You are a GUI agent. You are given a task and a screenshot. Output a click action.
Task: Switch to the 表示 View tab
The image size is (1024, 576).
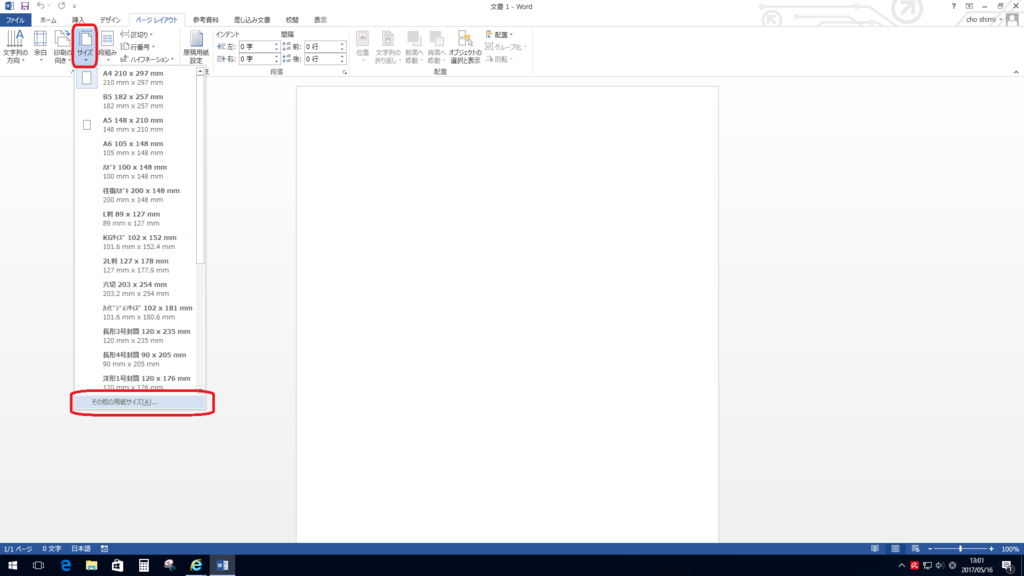coord(320,20)
